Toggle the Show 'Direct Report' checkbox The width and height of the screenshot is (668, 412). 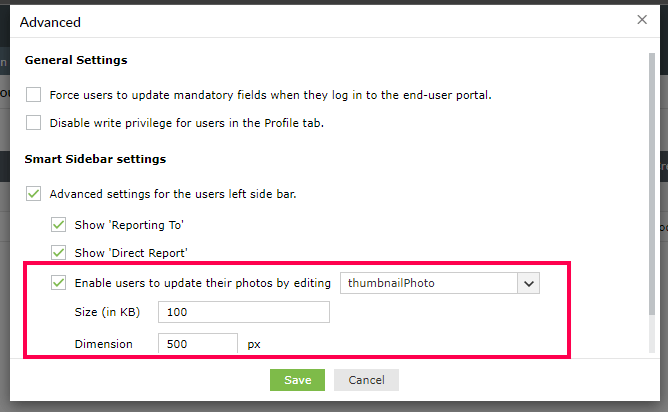(59, 253)
